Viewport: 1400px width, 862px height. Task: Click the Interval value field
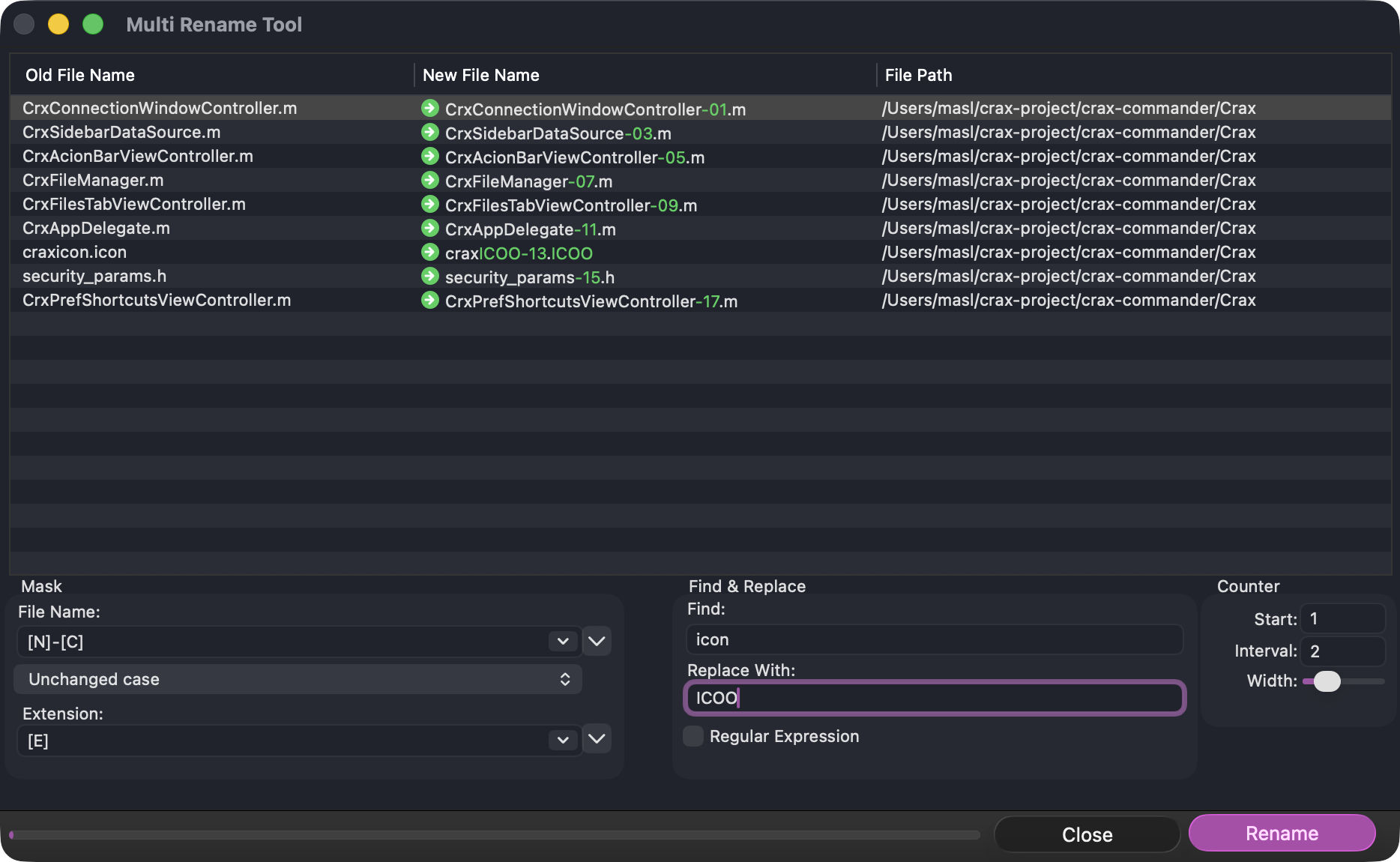(x=1342, y=651)
